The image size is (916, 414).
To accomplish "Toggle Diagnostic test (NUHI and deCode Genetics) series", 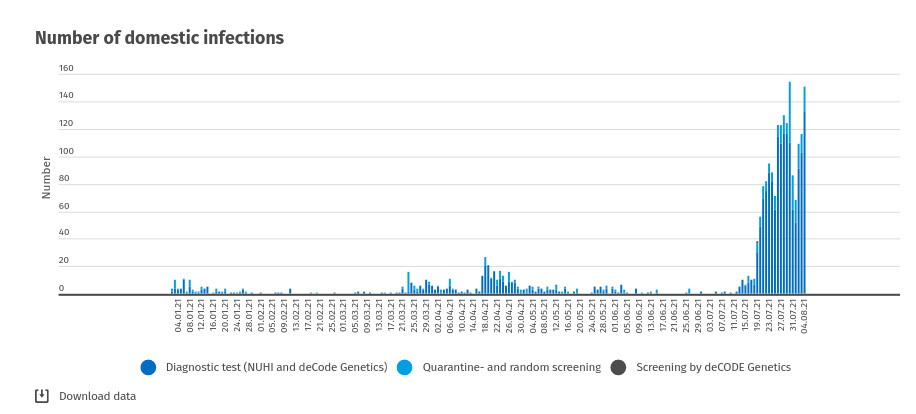I will pos(276,367).
